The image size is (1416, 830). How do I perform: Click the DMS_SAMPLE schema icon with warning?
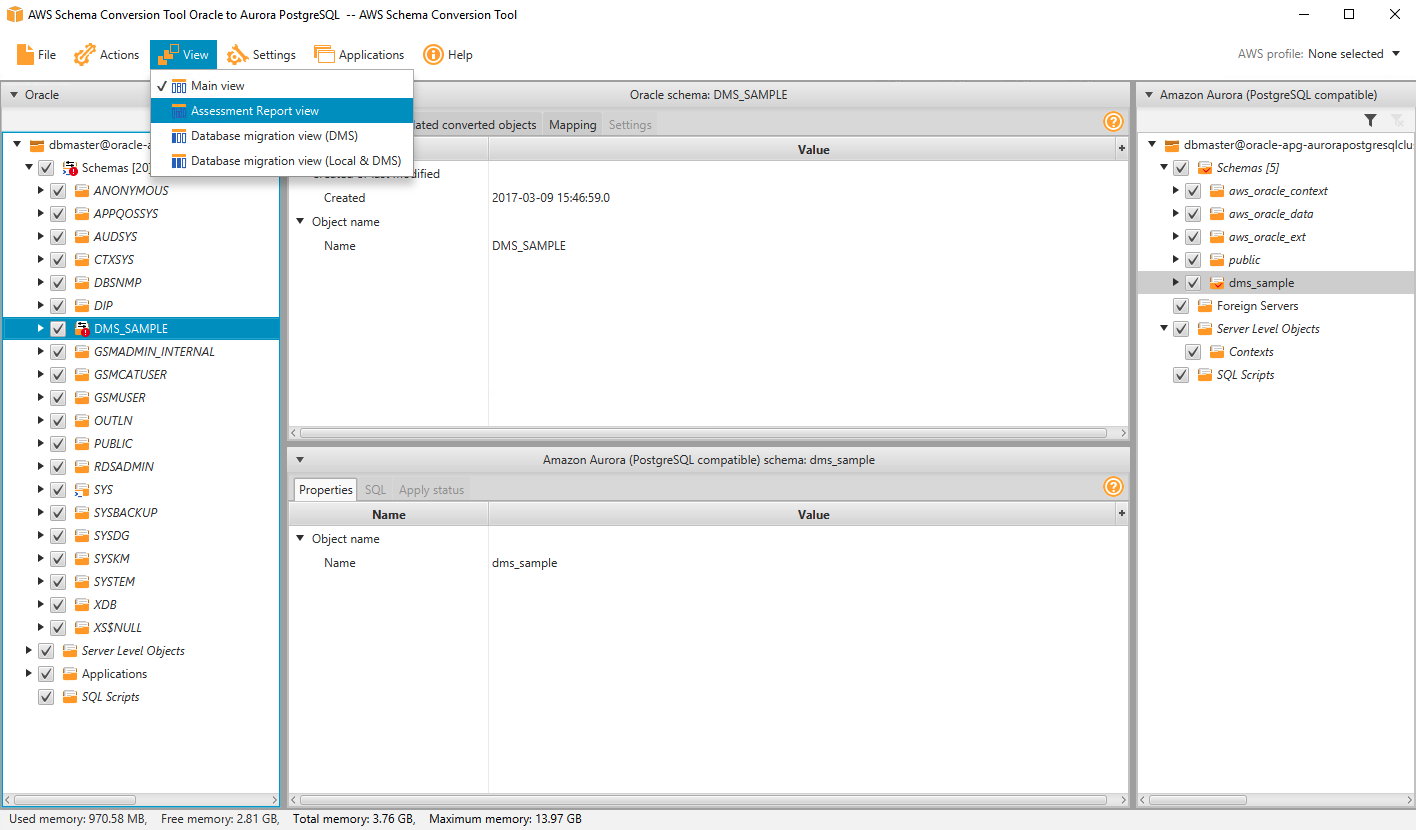point(83,329)
